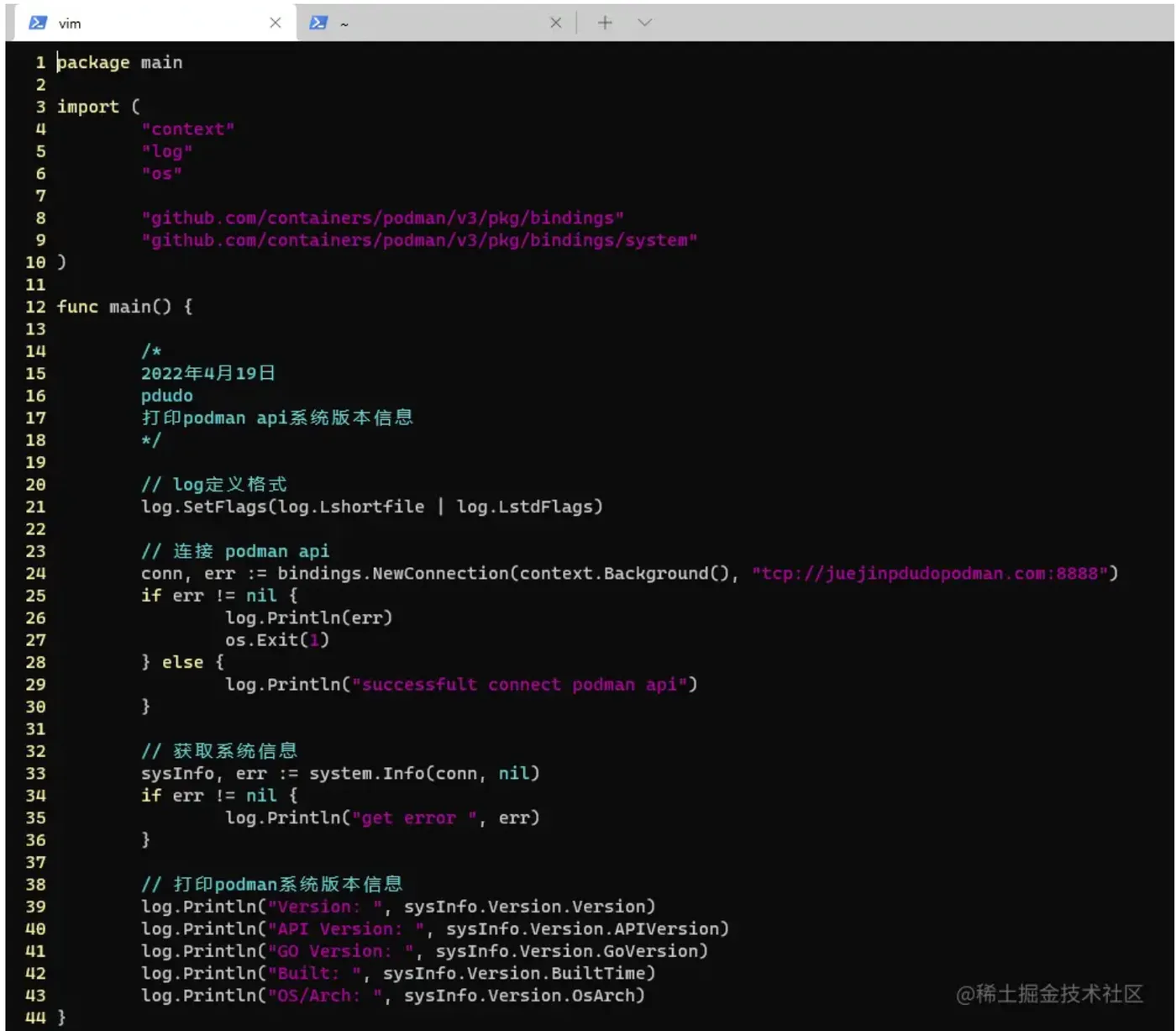Click the pkg/bindings" import path
The image size is (1176, 1031).
[382, 218]
